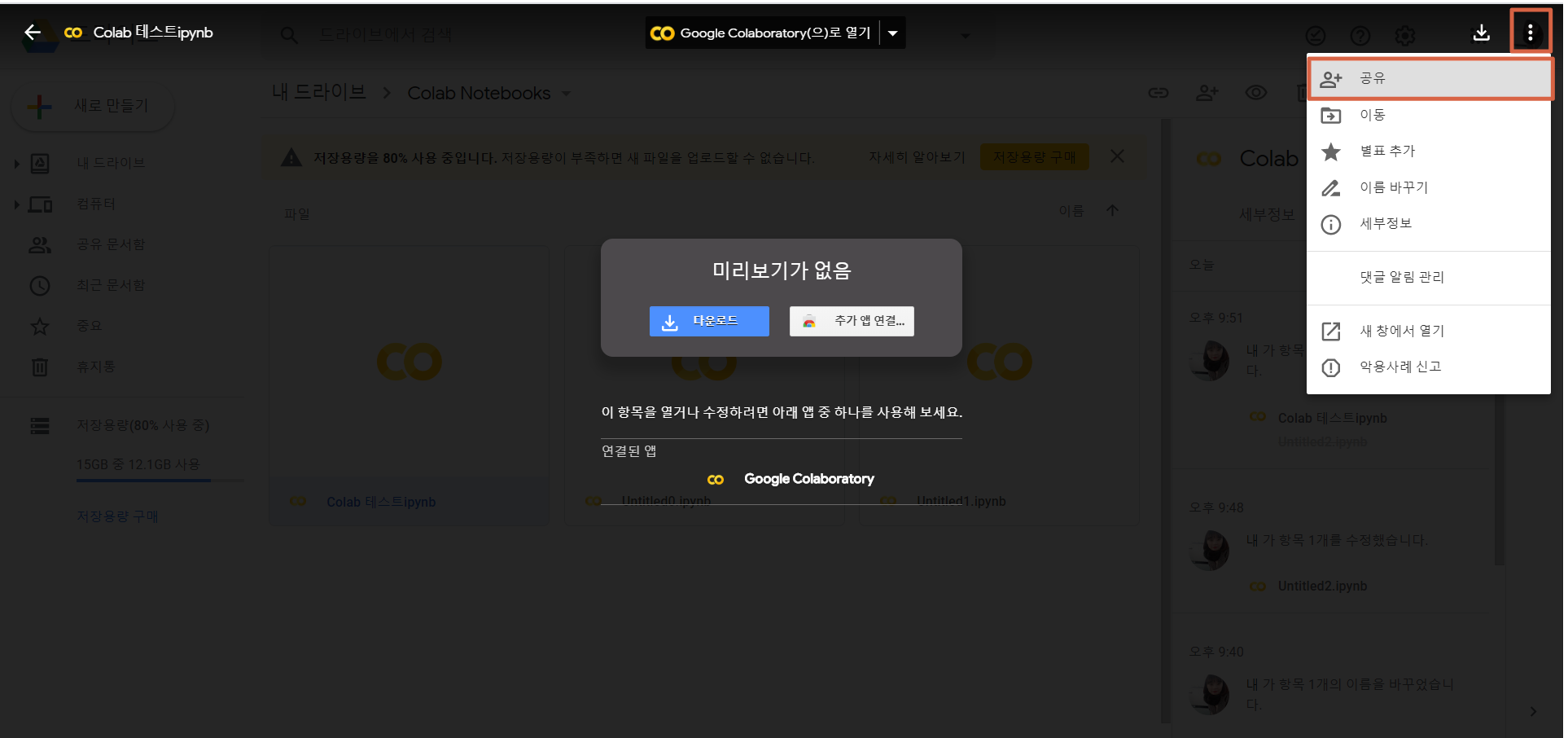
Task: Click the move folder icon in menu
Action: [x=1330, y=116]
